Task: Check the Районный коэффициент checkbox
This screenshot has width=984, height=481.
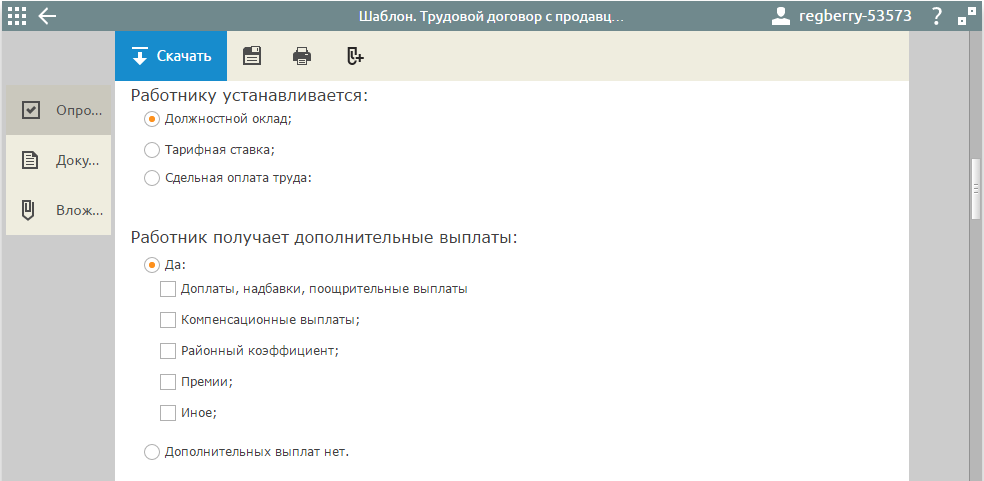Action: pos(168,350)
